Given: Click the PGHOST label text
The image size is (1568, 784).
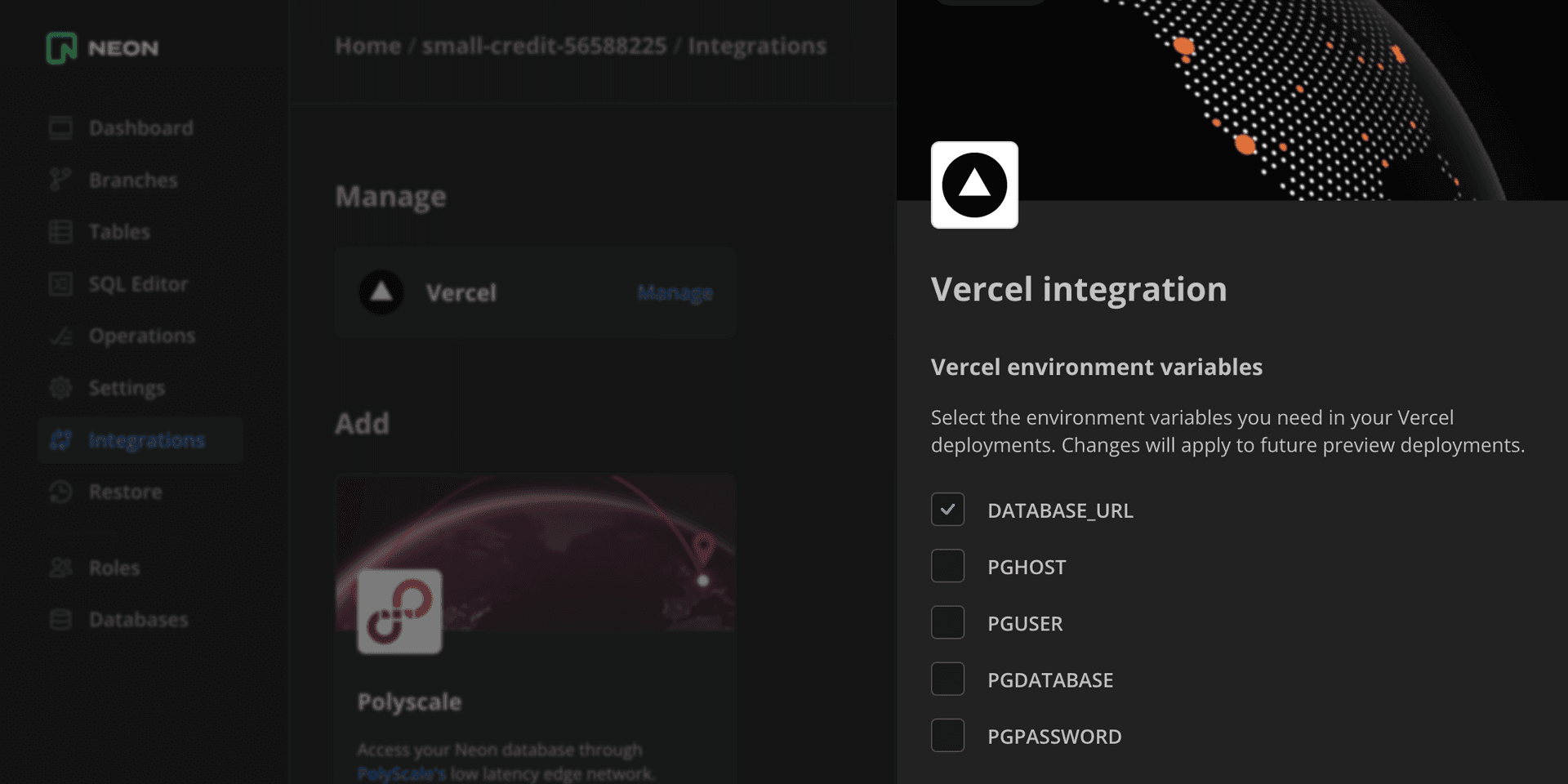Looking at the screenshot, I should point(1027,567).
